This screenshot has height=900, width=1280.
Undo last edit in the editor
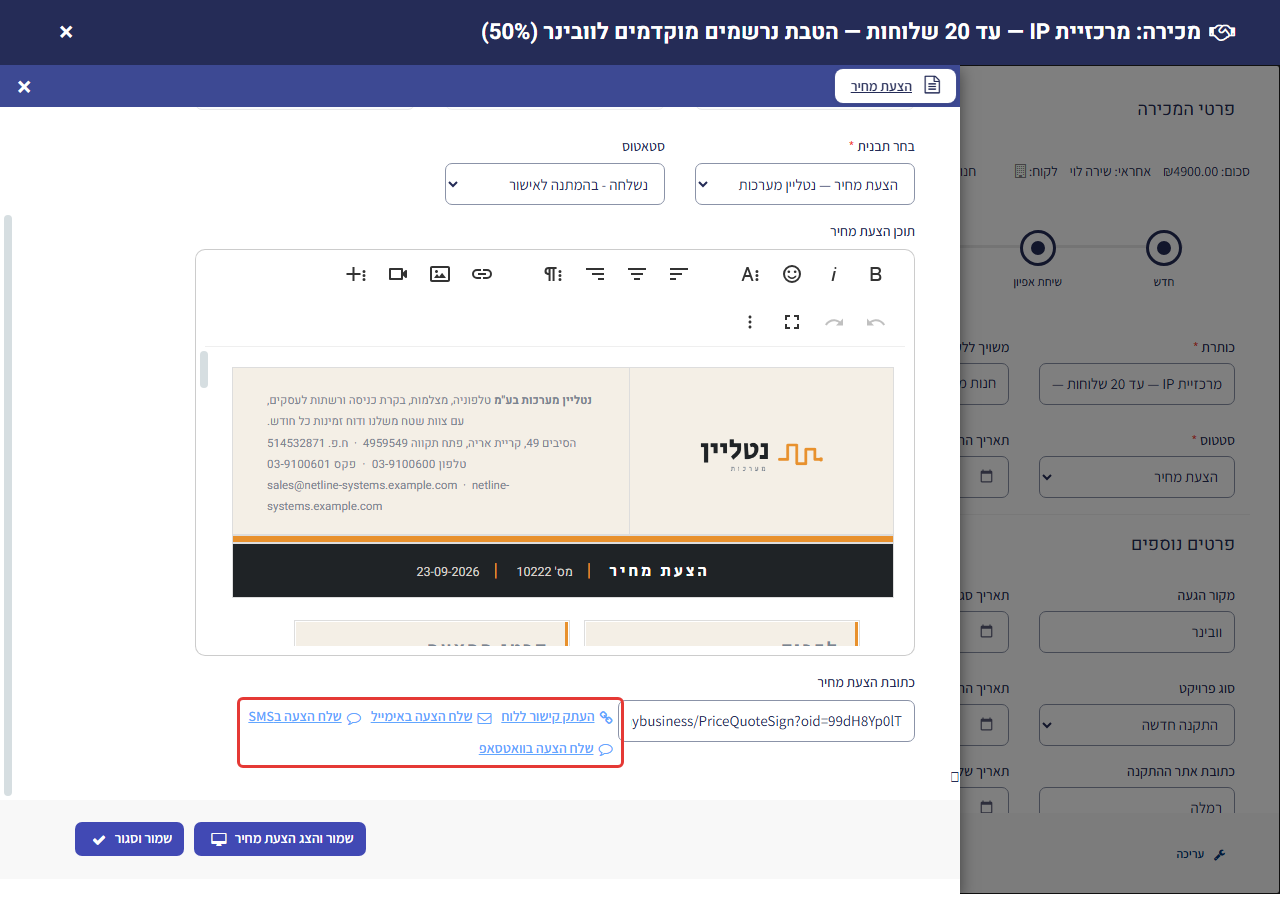(x=876, y=322)
